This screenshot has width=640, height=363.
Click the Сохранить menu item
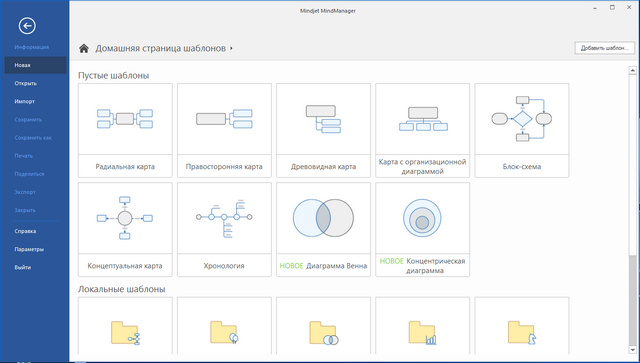coord(28,120)
